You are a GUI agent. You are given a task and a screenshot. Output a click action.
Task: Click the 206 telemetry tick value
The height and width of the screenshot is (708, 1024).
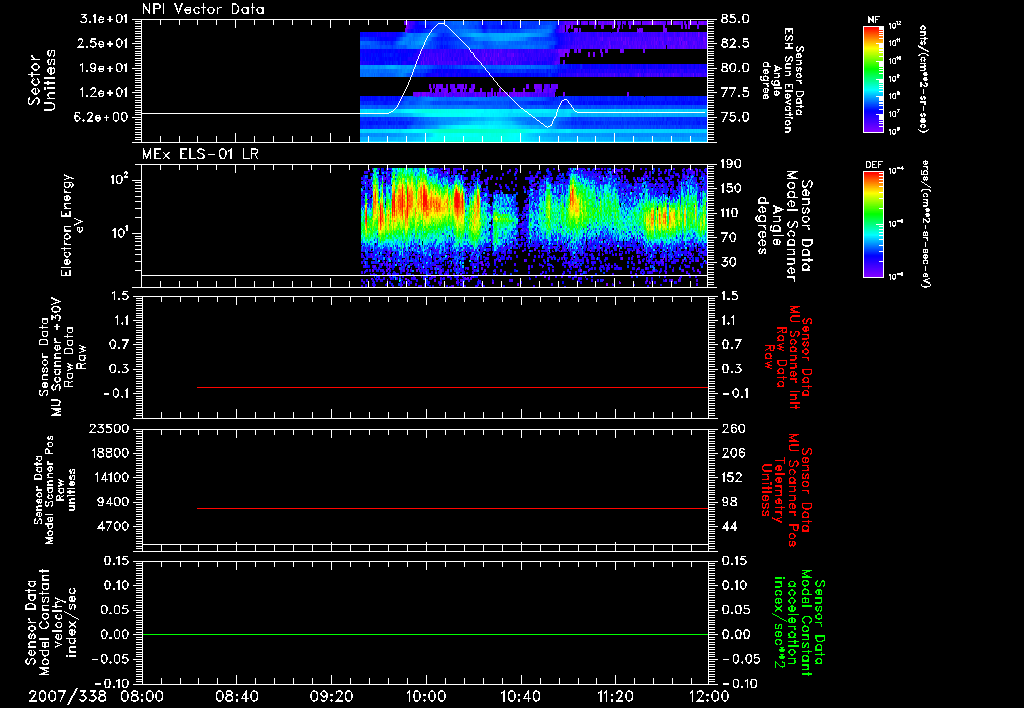(x=732, y=453)
